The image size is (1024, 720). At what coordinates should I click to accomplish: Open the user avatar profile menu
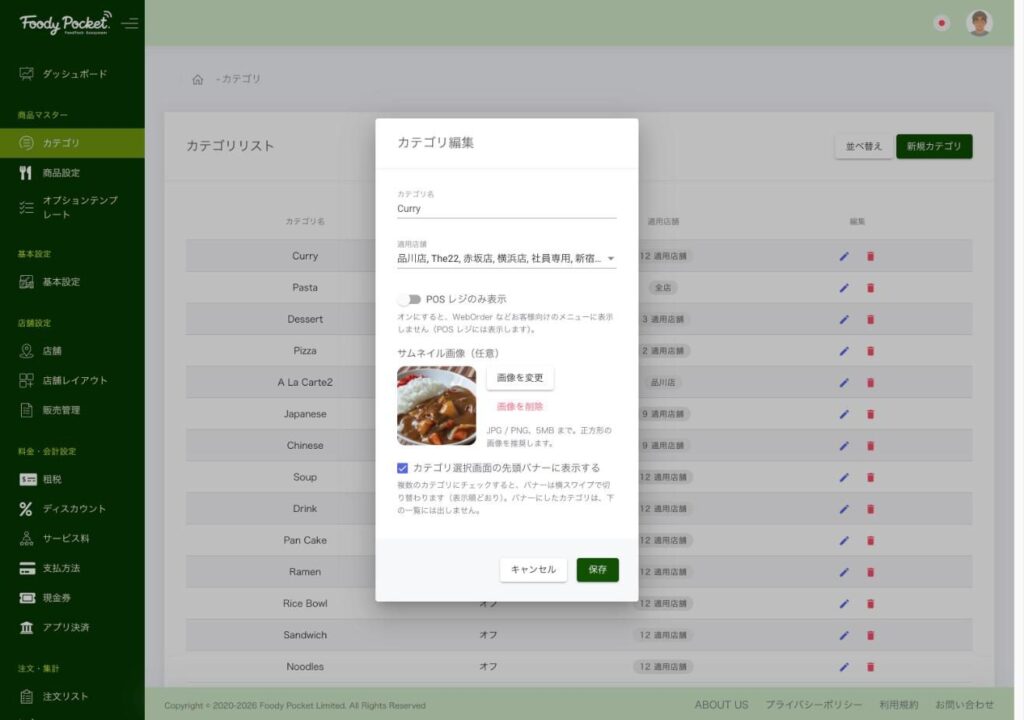(979, 23)
